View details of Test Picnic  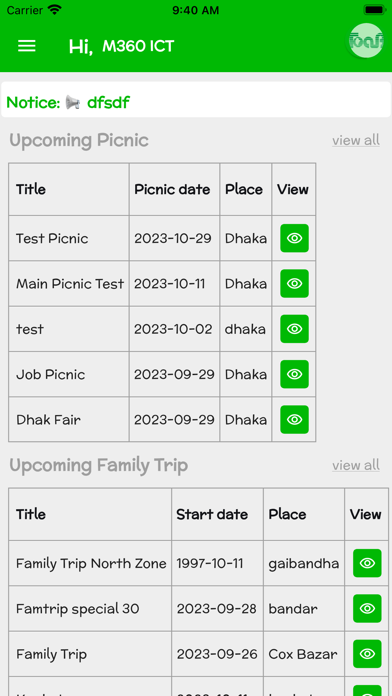pyautogui.click(x=294, y=238)
